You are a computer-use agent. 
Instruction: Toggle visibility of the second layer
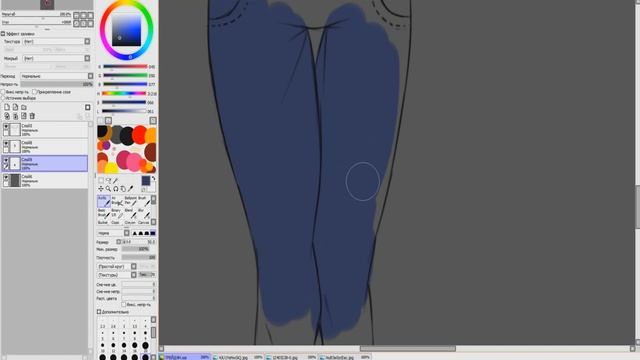6,144
